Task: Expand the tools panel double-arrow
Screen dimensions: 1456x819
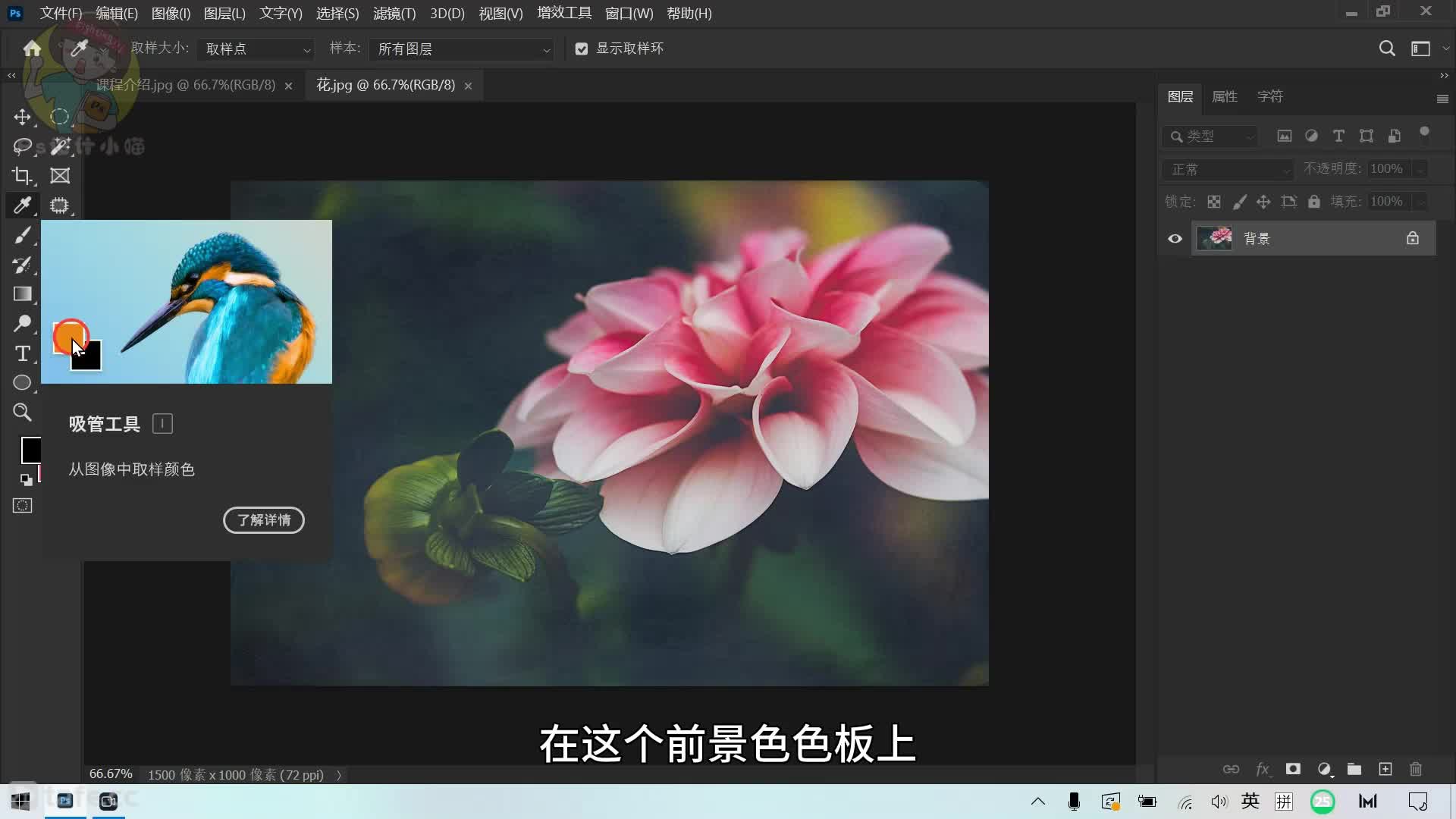Action: click(x=11, y=75)
